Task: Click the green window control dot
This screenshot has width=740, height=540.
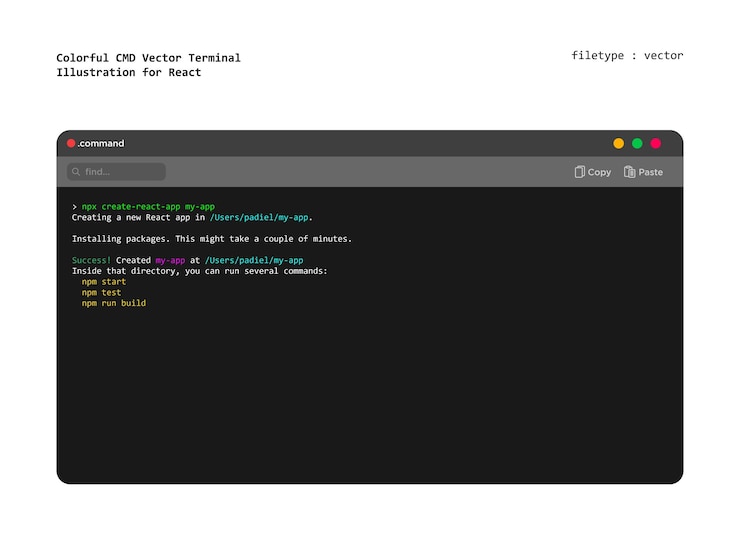Action: point(637,143)
